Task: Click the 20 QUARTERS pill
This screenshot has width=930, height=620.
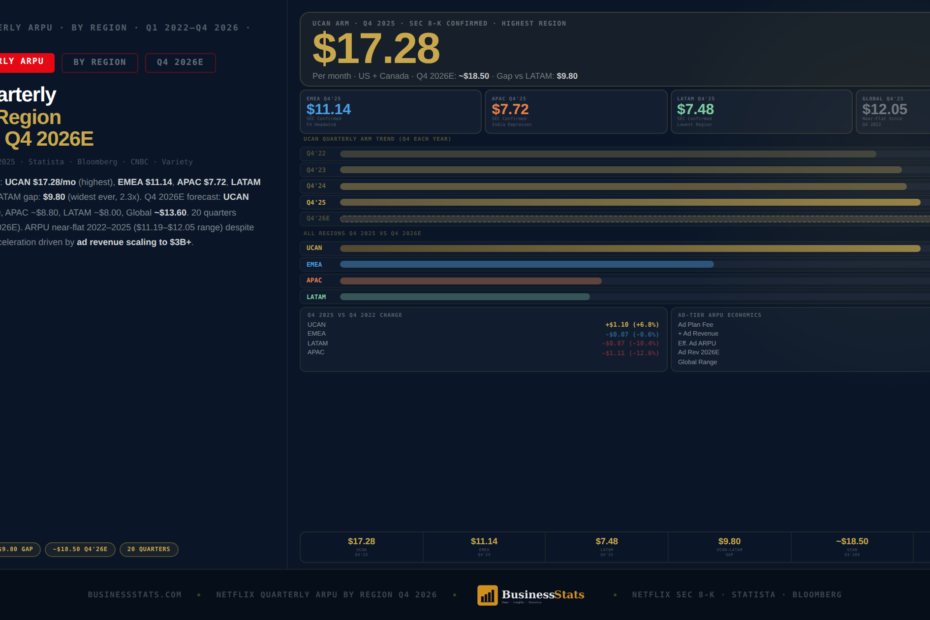Action: tap(149, 549)
